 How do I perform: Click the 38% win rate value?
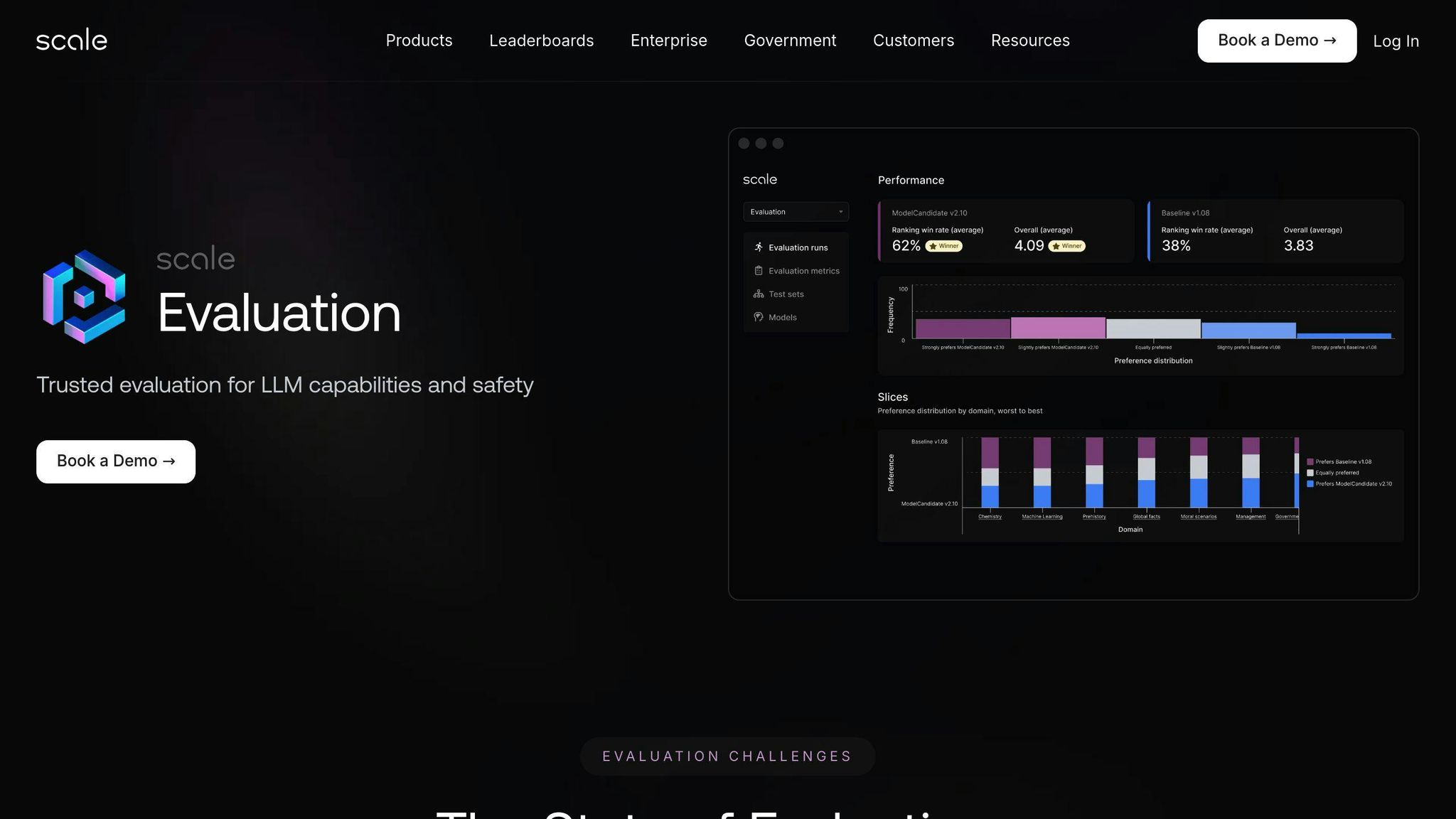coord(1176,246)
